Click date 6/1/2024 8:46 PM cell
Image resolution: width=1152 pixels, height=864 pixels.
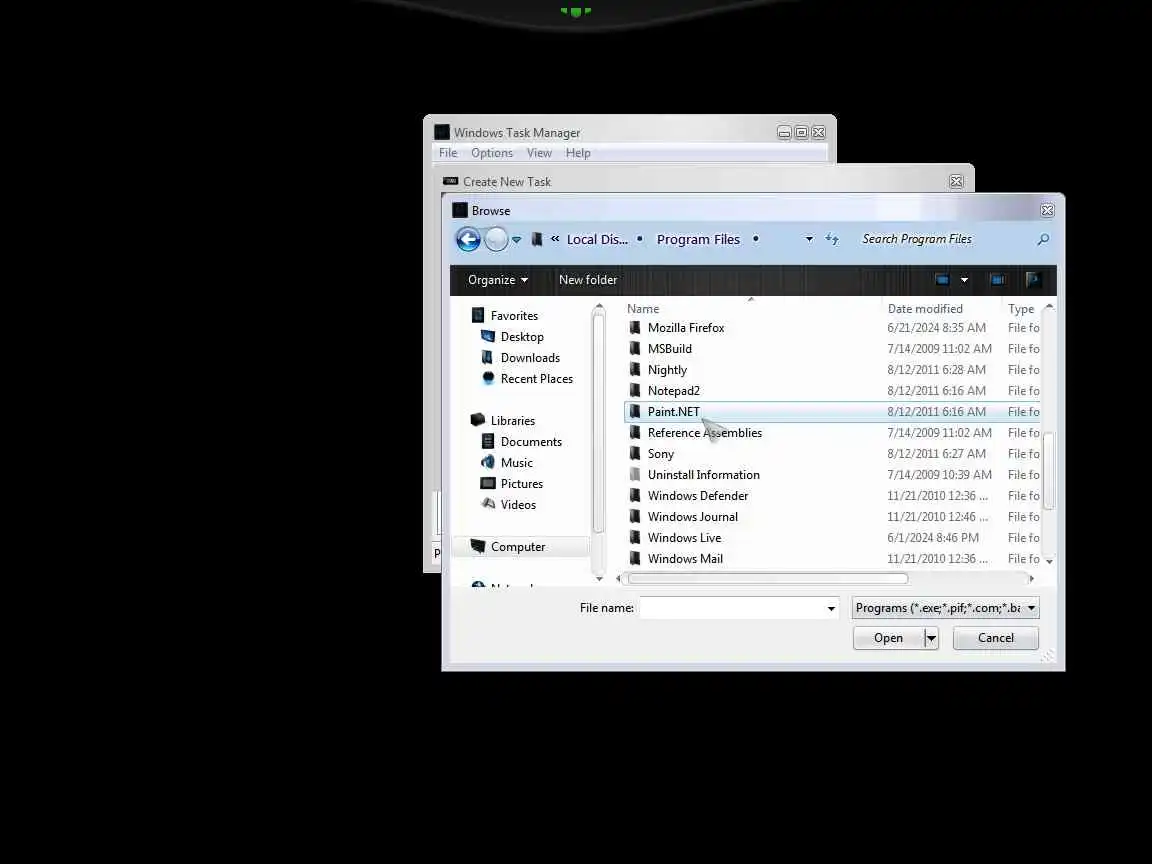[932, 538]
